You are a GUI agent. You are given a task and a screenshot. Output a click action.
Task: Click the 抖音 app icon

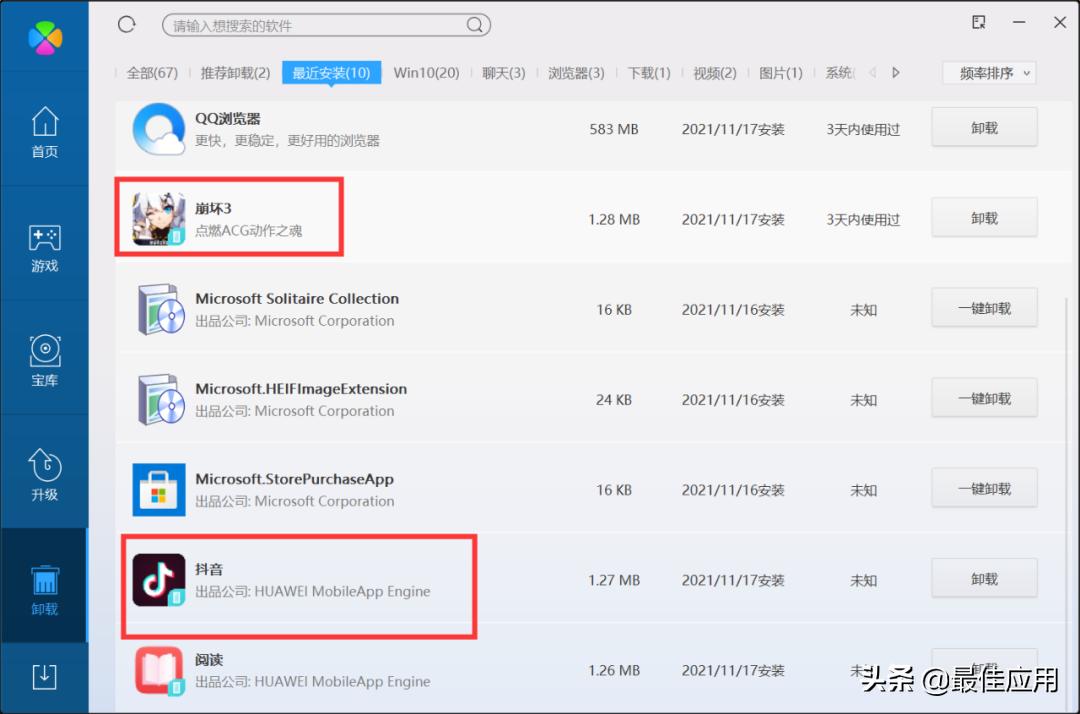pyautogui.click(x=159, y=580)
